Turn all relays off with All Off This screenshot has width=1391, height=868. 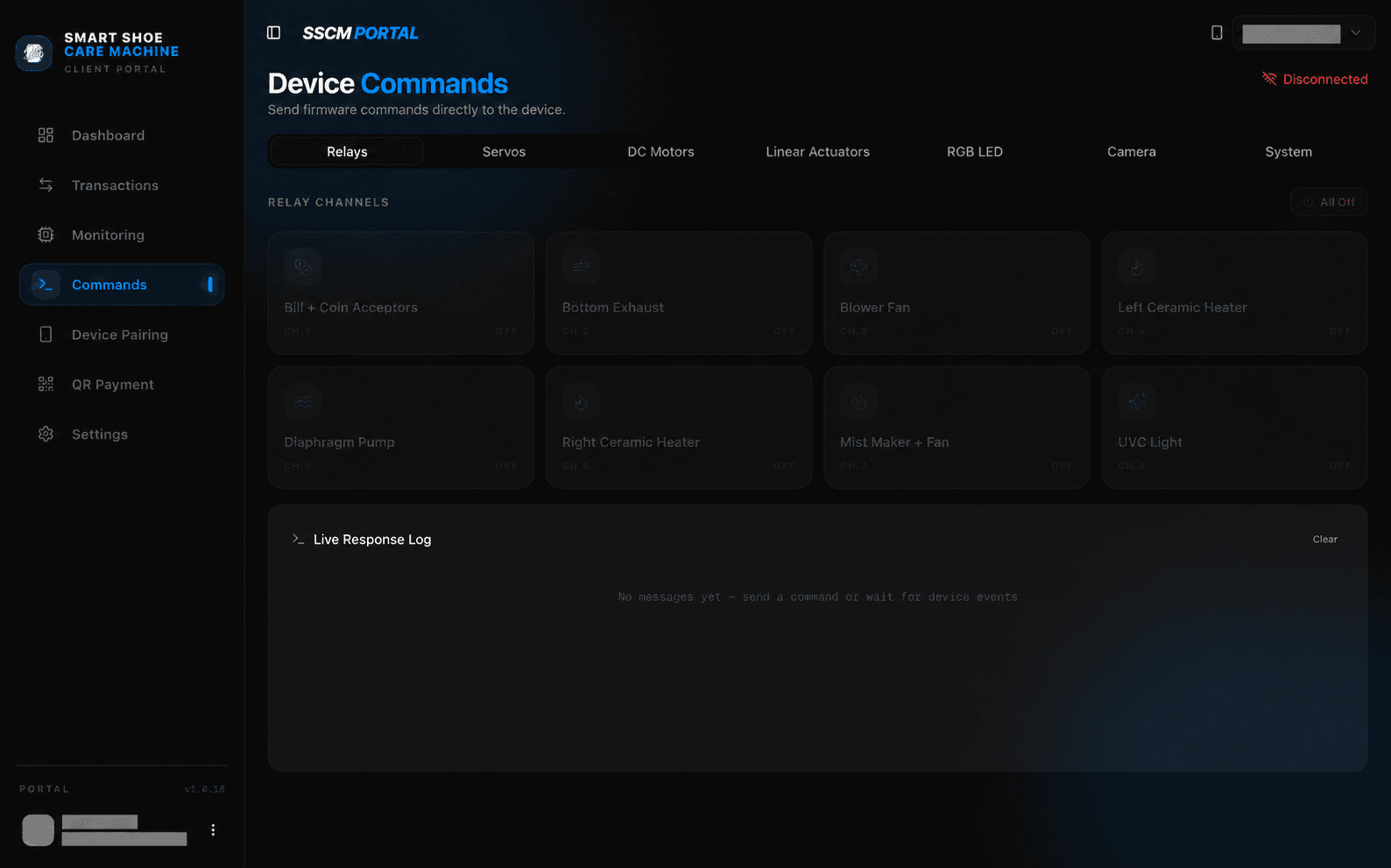[x=1329, y=202]
